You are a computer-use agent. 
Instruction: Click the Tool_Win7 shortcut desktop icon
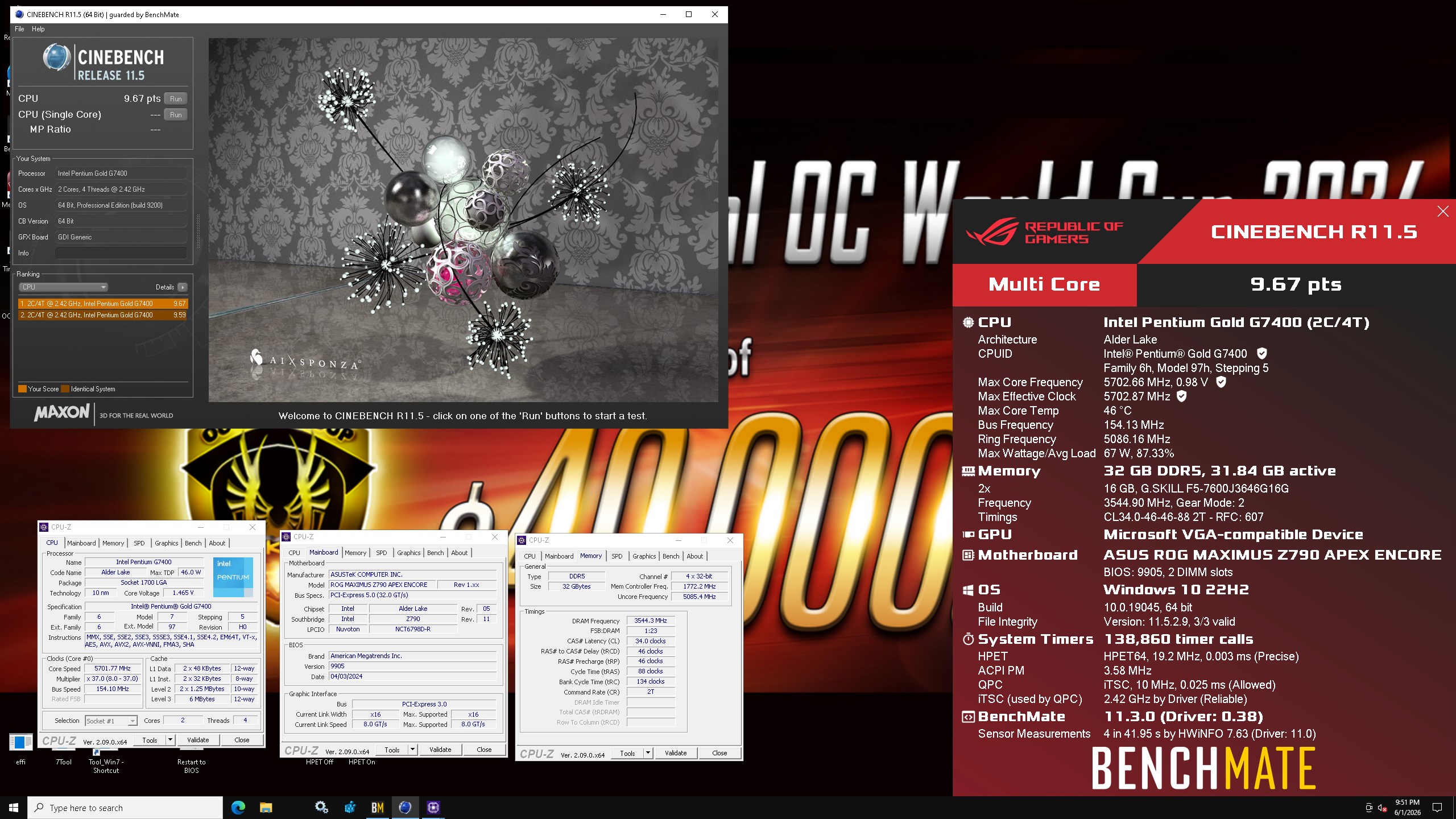coord(106,760)
